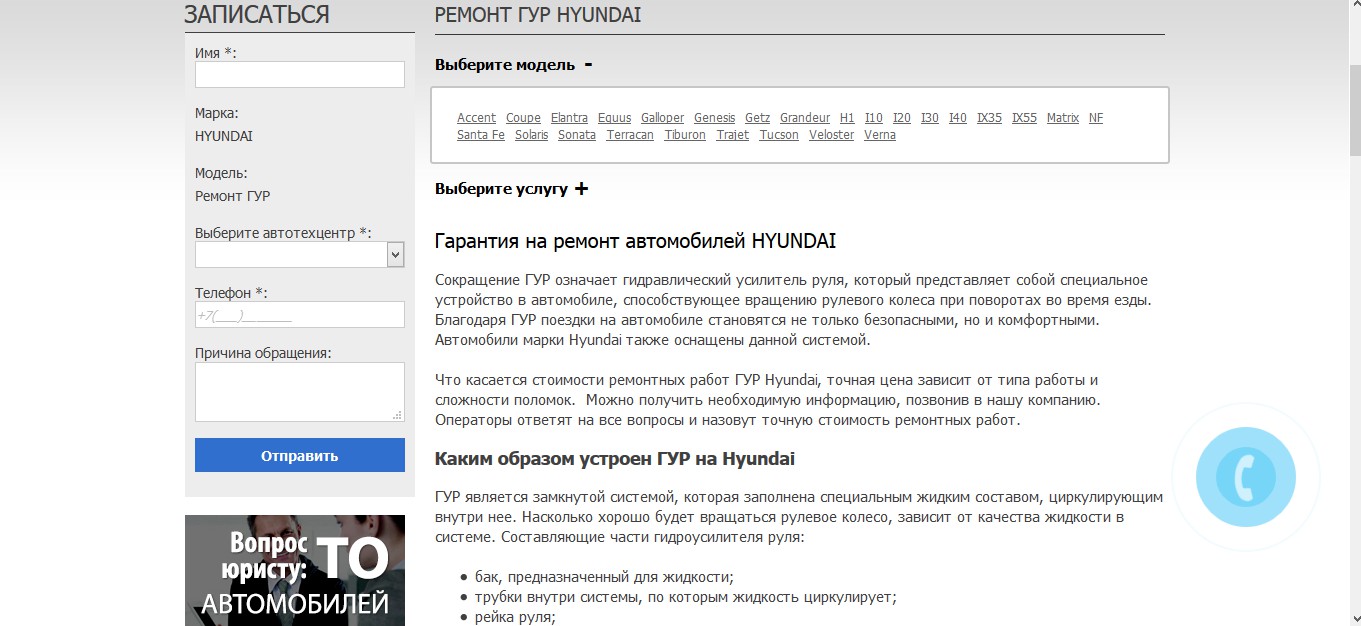Click the Verna model link
This screenshot has width=1361, height=626.
880,135
